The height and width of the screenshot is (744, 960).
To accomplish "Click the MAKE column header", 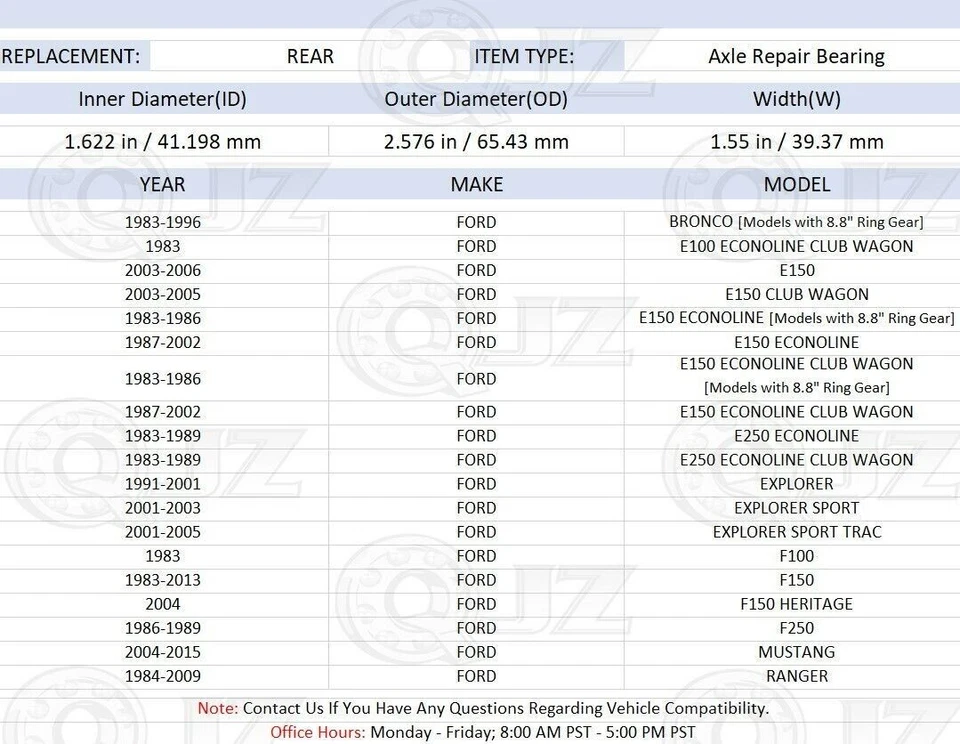I will [476, 185].
